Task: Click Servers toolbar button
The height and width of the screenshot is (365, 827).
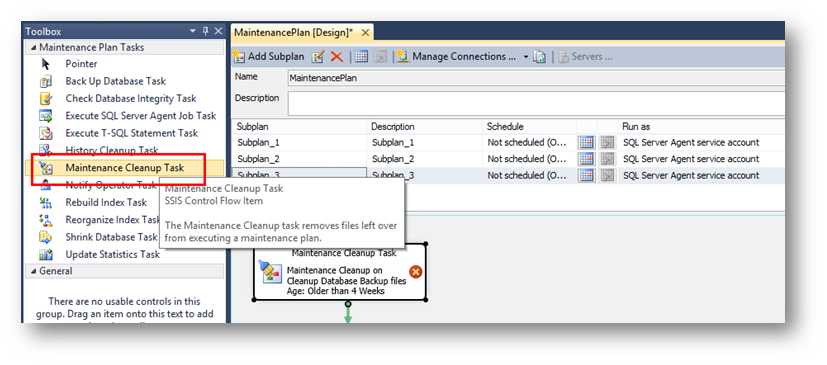Action: (585, 56)
